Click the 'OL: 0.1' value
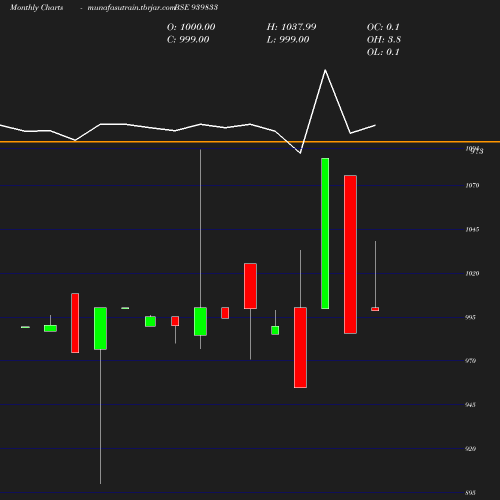The image size is (500, 500). [x=383, y=52]
